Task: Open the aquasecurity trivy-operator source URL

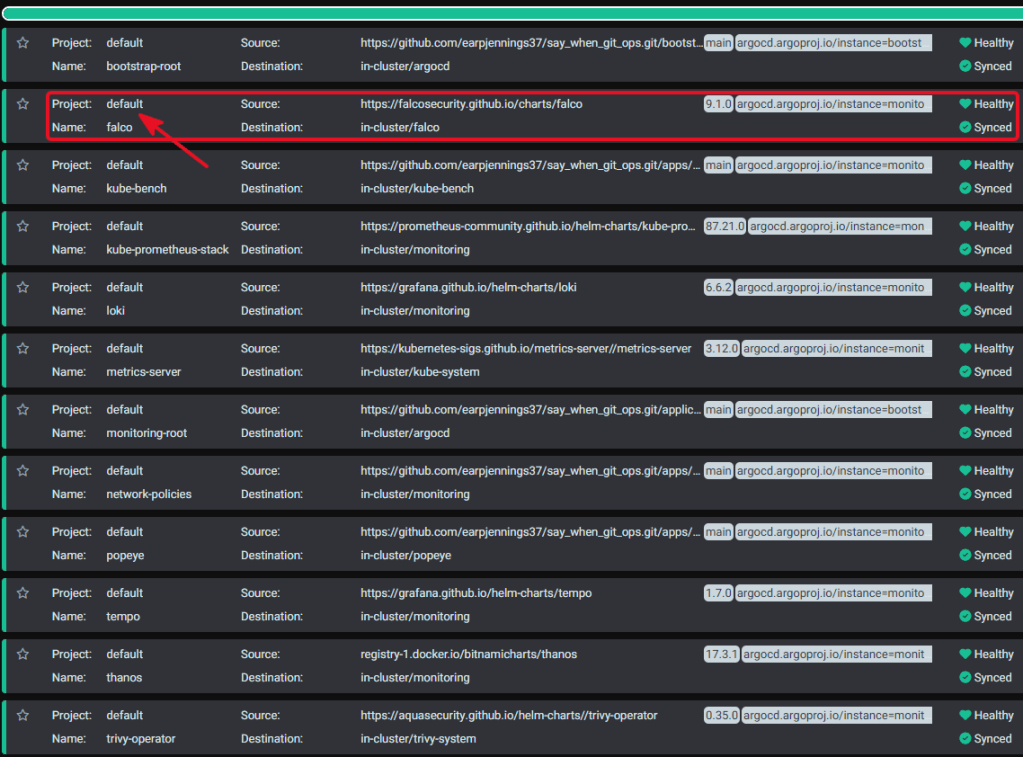Action: tap(509, 715)
